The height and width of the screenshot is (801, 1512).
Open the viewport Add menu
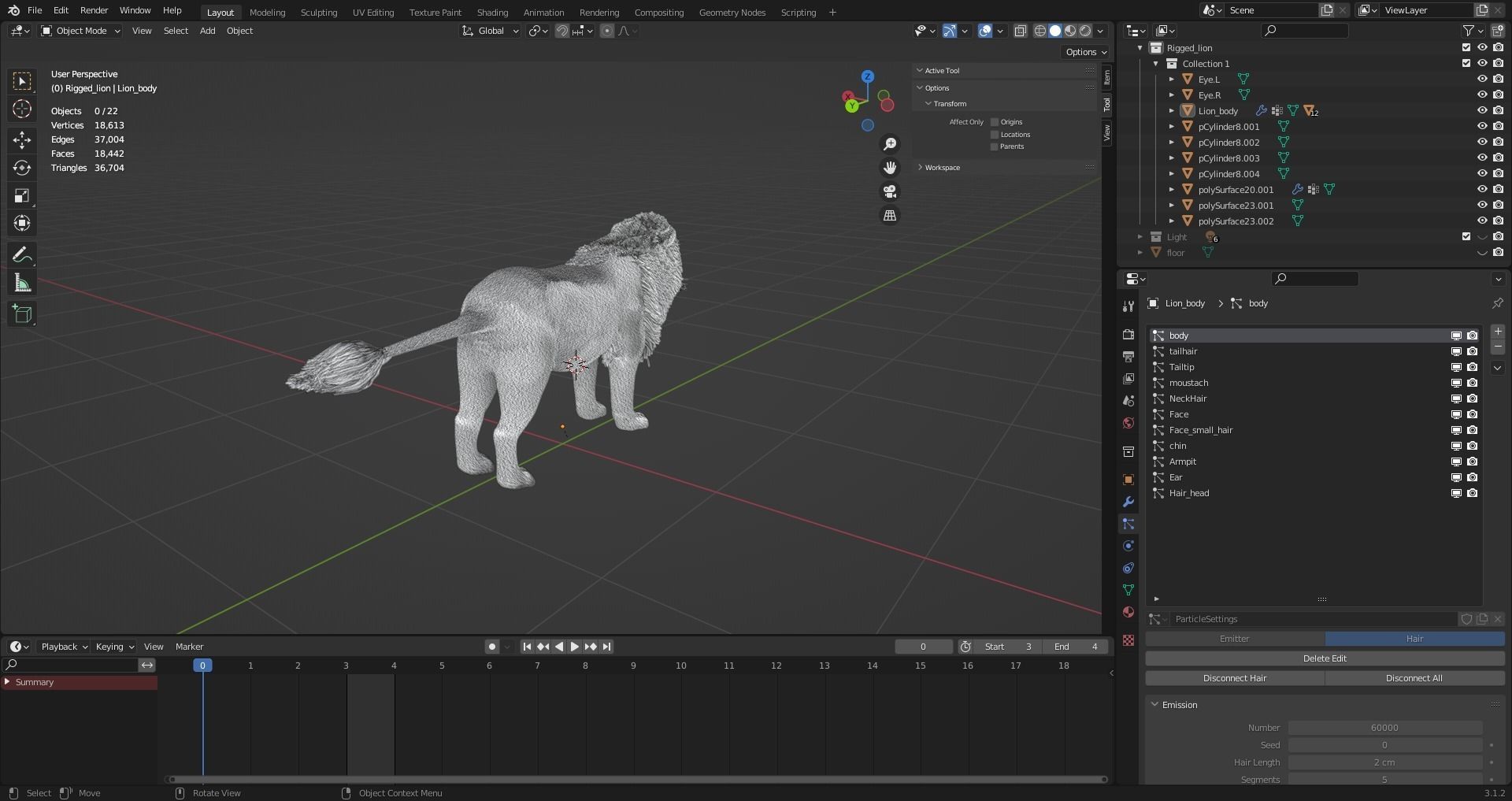[x=207, y=31]
